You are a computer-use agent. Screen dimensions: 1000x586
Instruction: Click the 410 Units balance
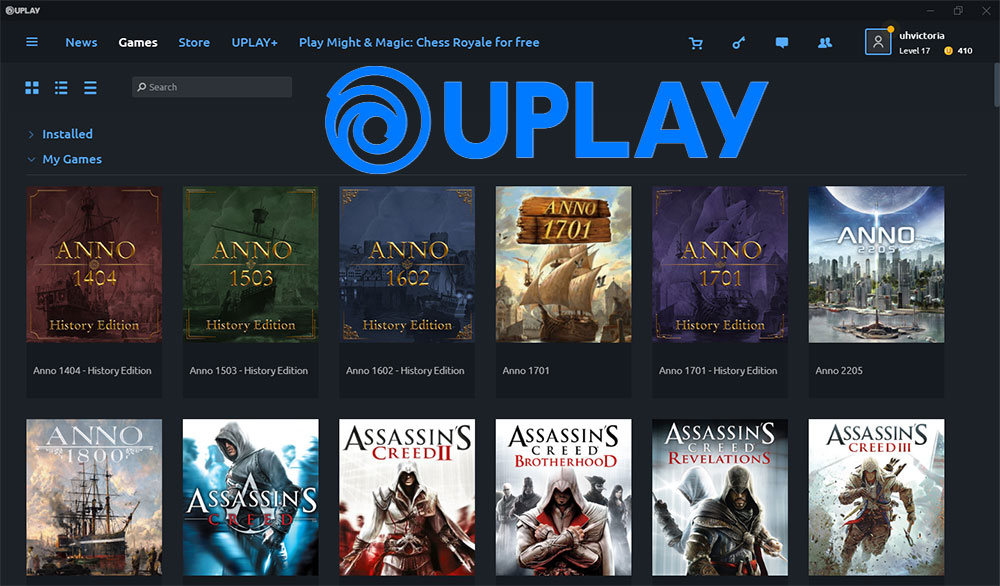[965, 51]
